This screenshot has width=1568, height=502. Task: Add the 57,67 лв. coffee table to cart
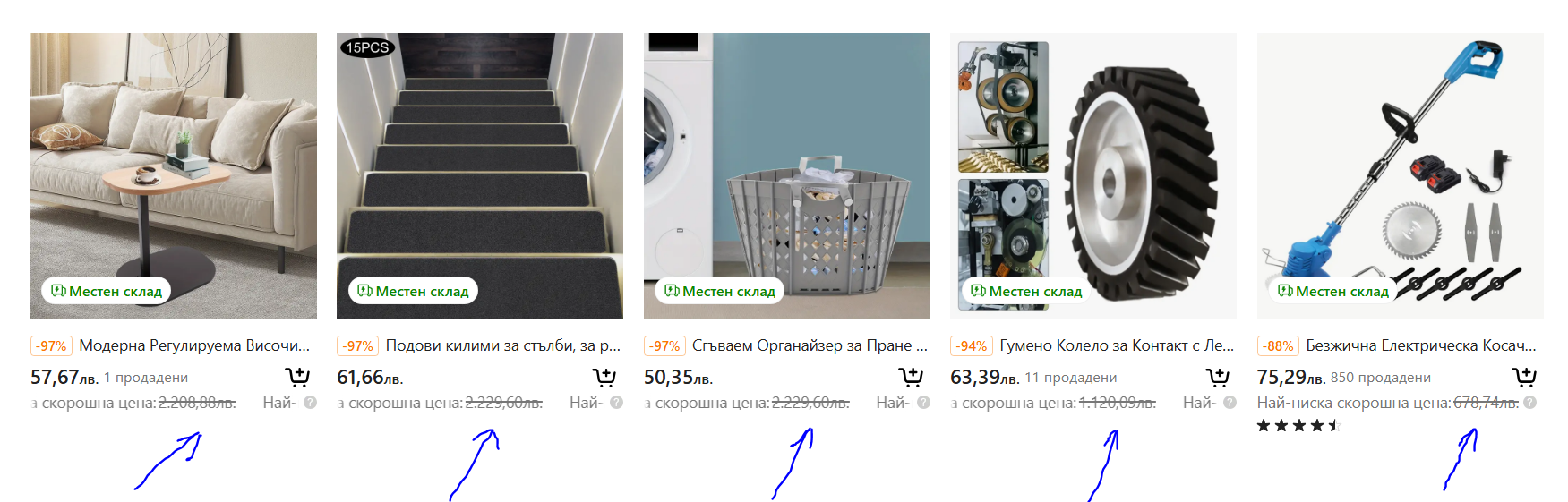pos(297,377)
